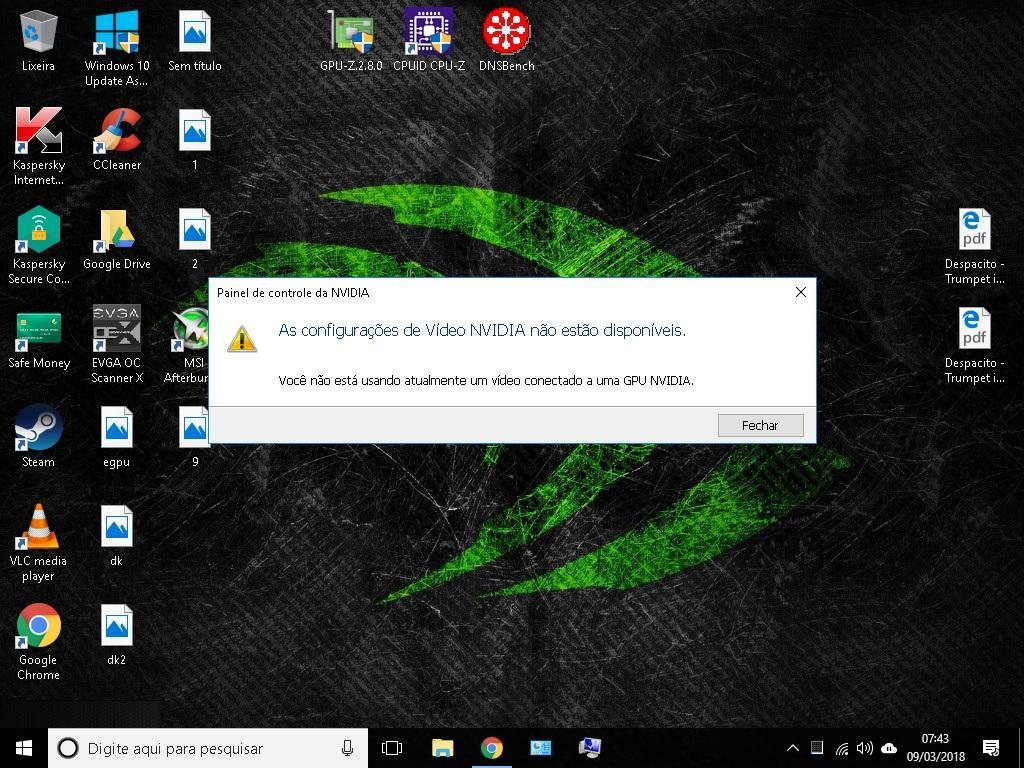Screen dimensions: 1024x768
Task: Click the Safe Money shortcut
Action: 39,338
